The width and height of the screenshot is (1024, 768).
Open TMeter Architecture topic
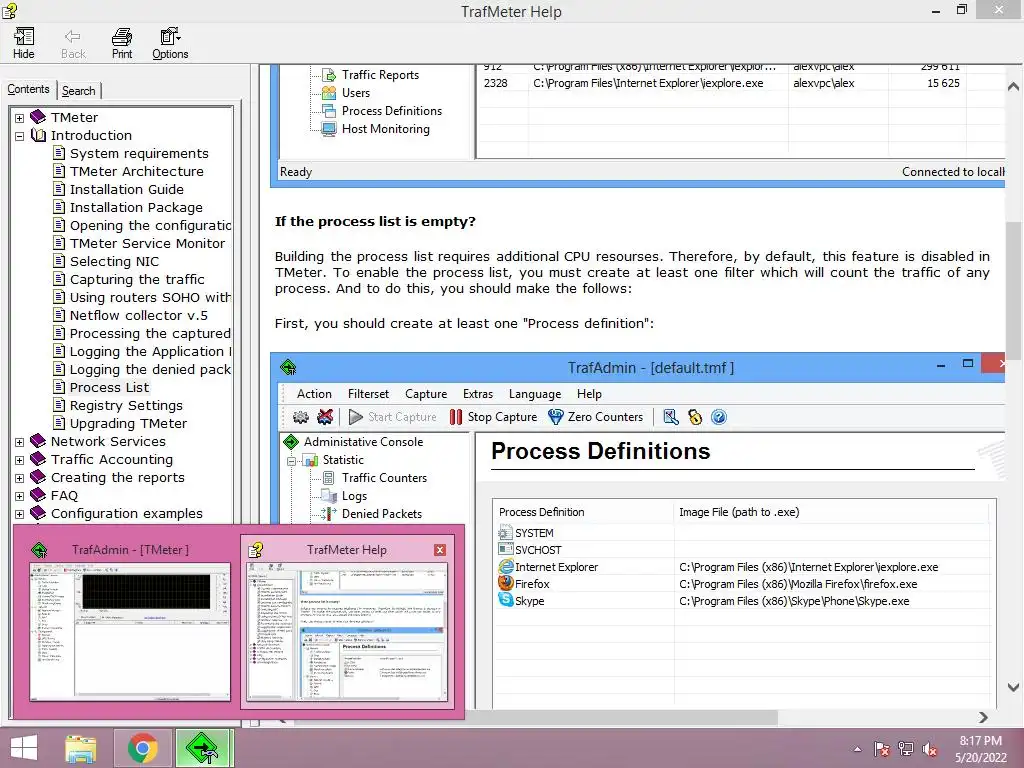(136, 171)
